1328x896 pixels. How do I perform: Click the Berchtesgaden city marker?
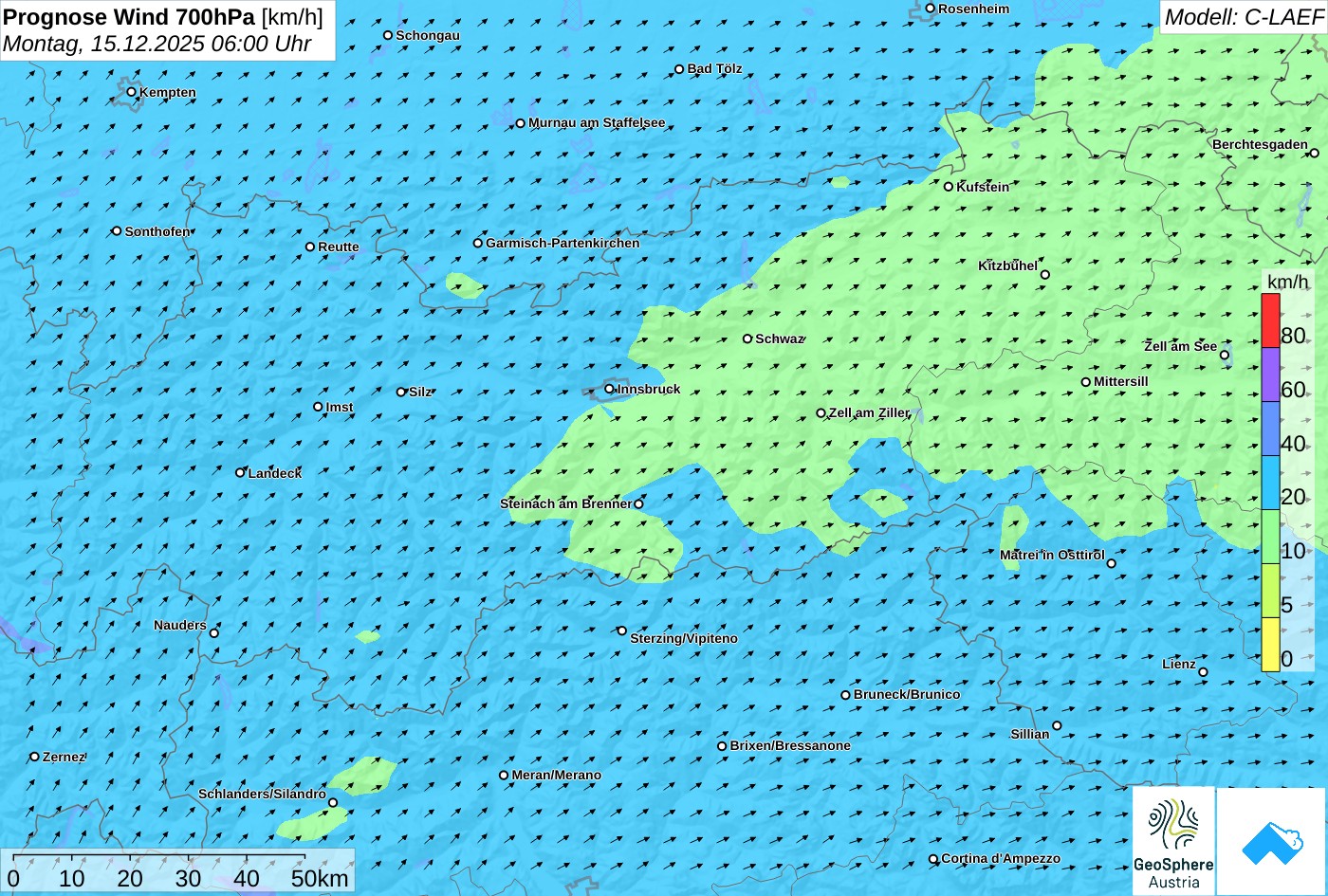(1315, 153)
